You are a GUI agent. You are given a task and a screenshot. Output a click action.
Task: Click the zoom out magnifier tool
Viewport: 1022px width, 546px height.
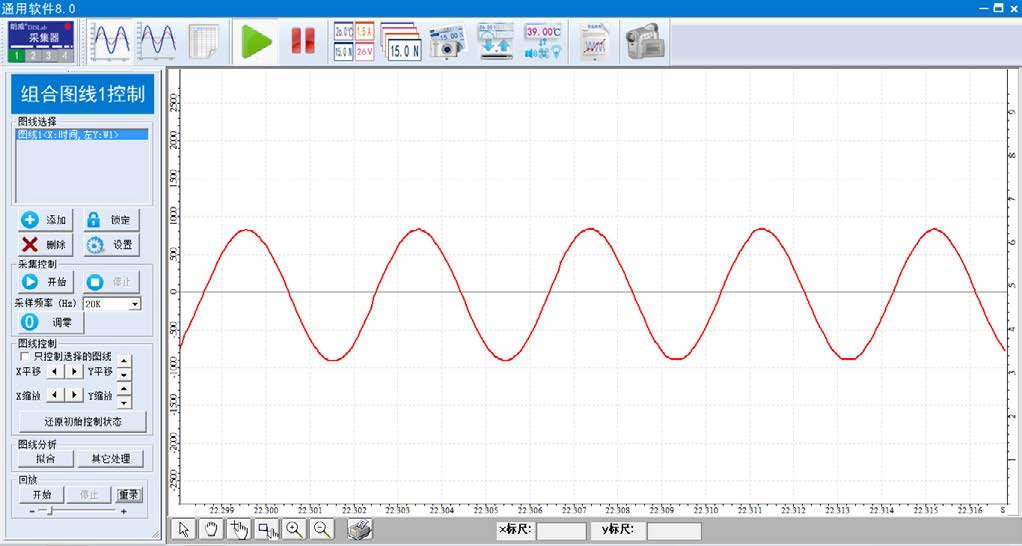click(x=322, y=530)
